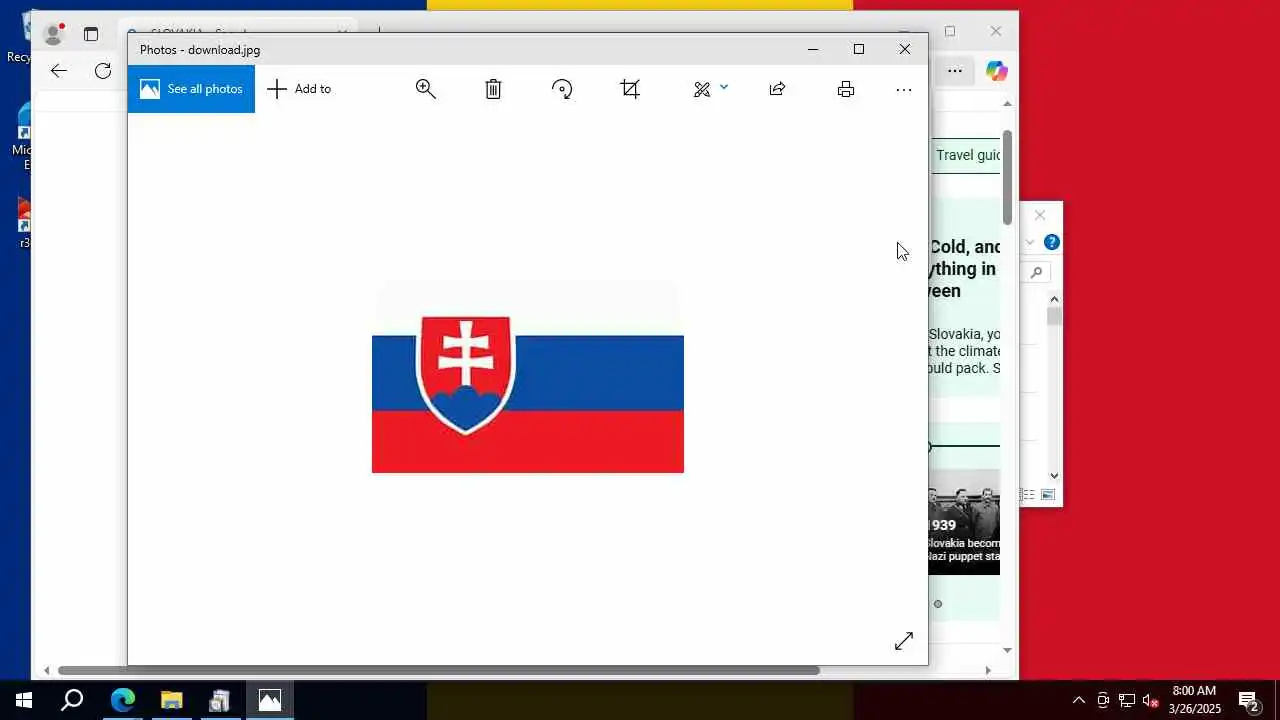Open the Crop tool
The height and width of the screenshot is (720, 1280).
pyautogui.click(x=630, y=89)
